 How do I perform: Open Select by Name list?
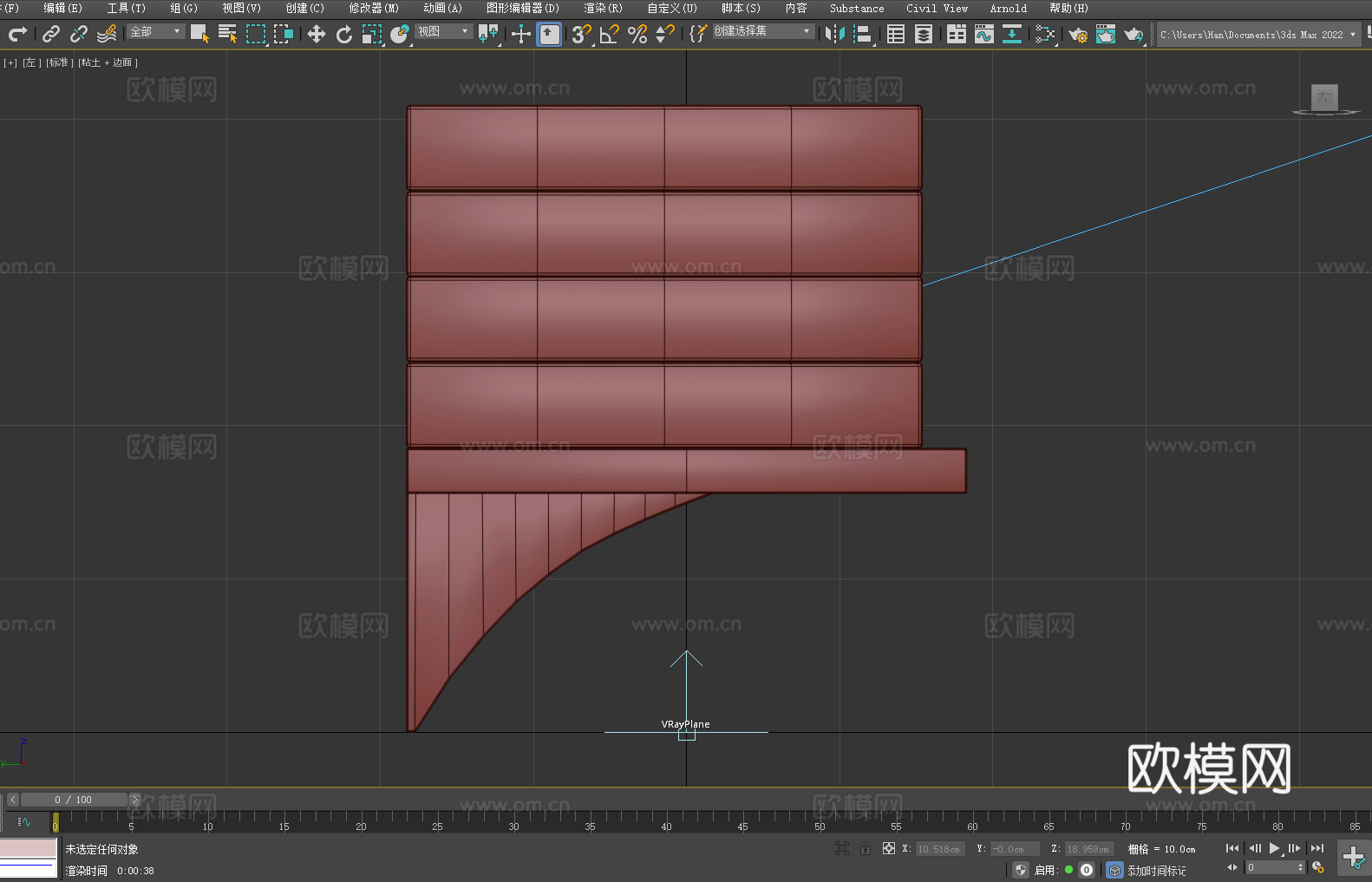click(227, 34)
